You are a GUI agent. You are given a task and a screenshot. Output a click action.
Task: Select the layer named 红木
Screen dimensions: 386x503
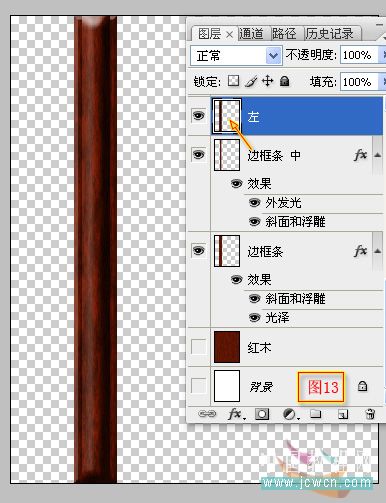tap(259, 348)
